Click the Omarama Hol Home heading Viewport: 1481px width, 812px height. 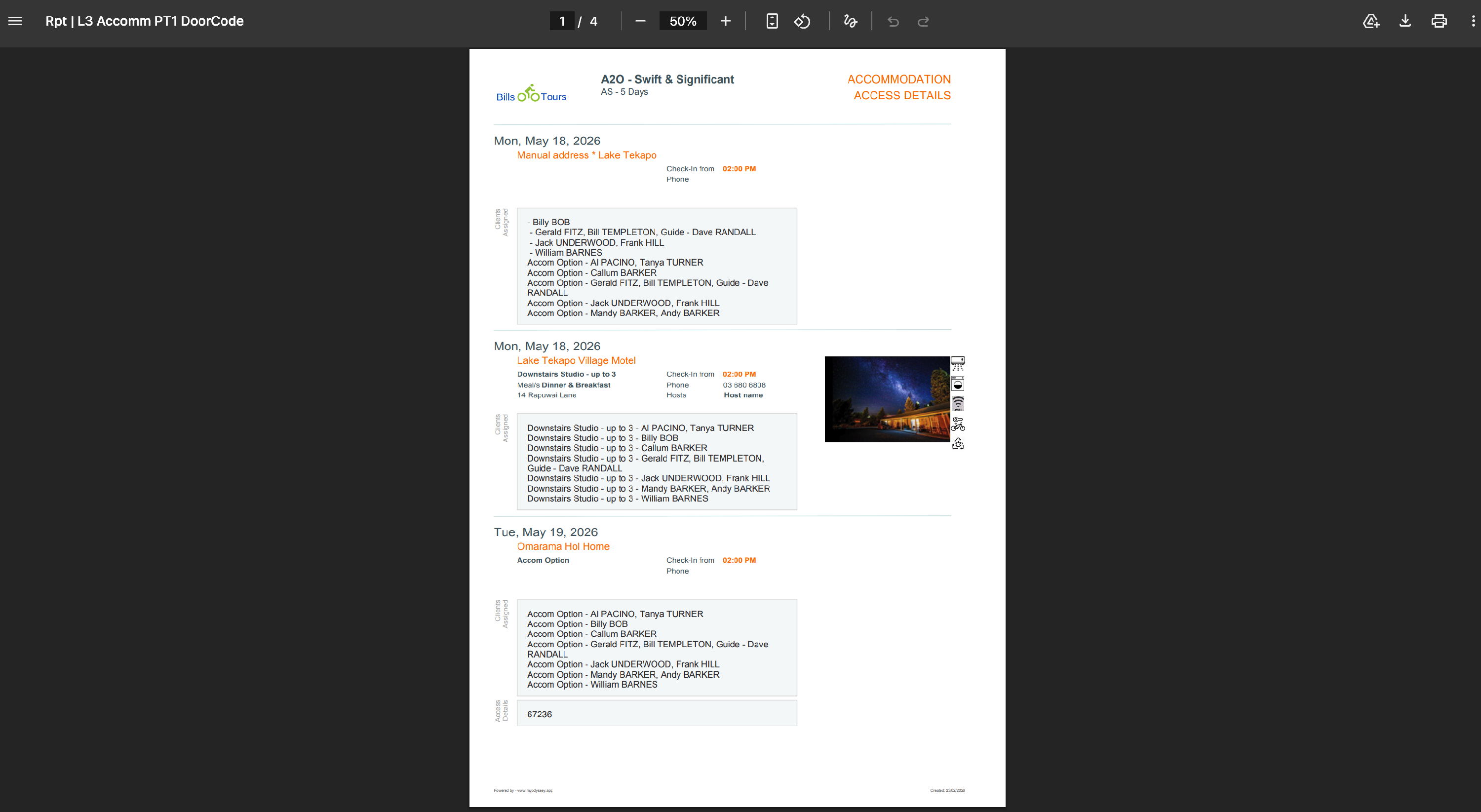[x=563, y=546]
